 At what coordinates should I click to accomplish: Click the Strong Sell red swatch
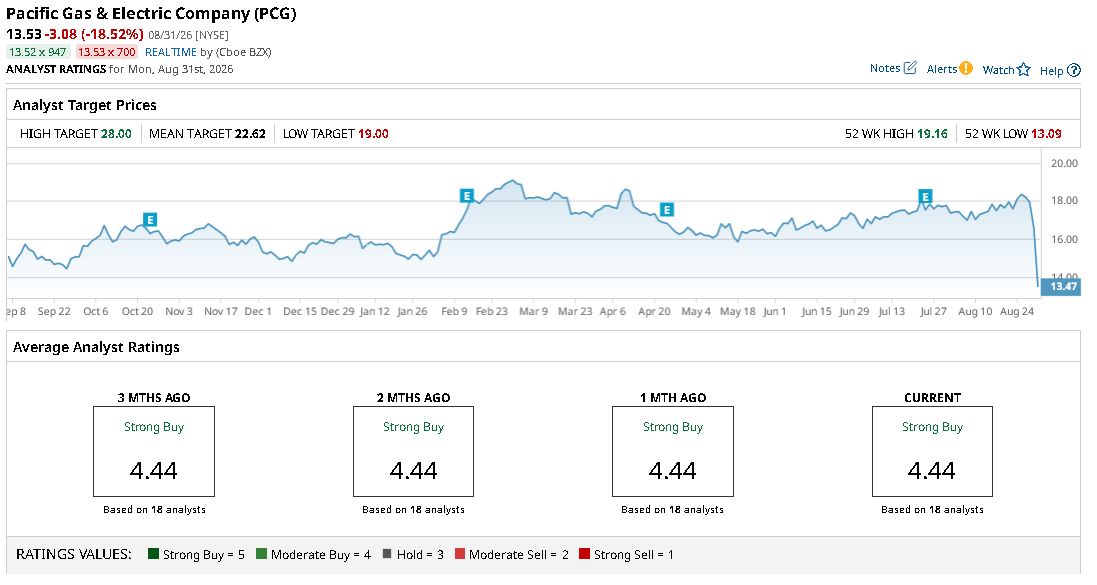point(584,554)
